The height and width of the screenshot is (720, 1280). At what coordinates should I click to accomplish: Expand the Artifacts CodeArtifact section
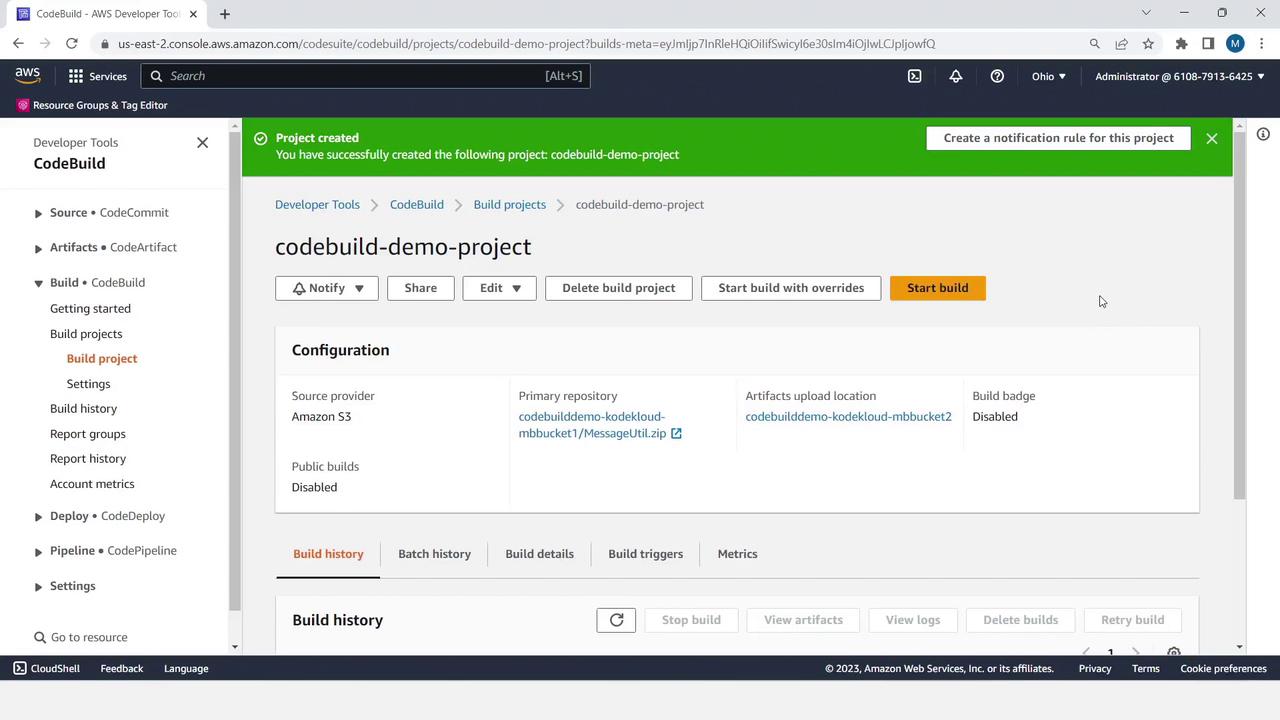click(38, 248)
